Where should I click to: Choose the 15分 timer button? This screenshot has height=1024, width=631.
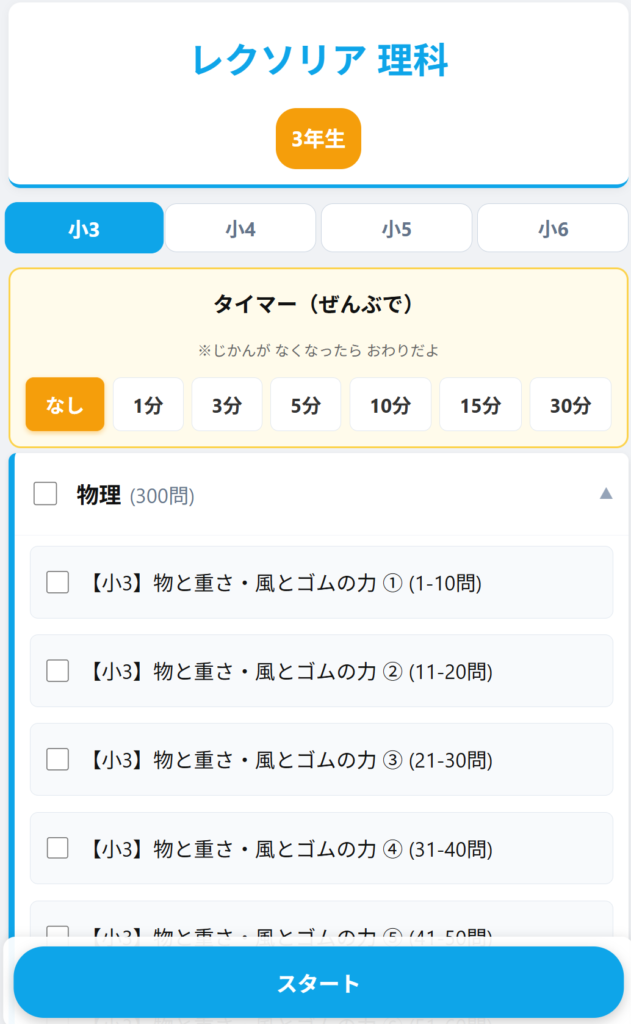coord(480,405)
